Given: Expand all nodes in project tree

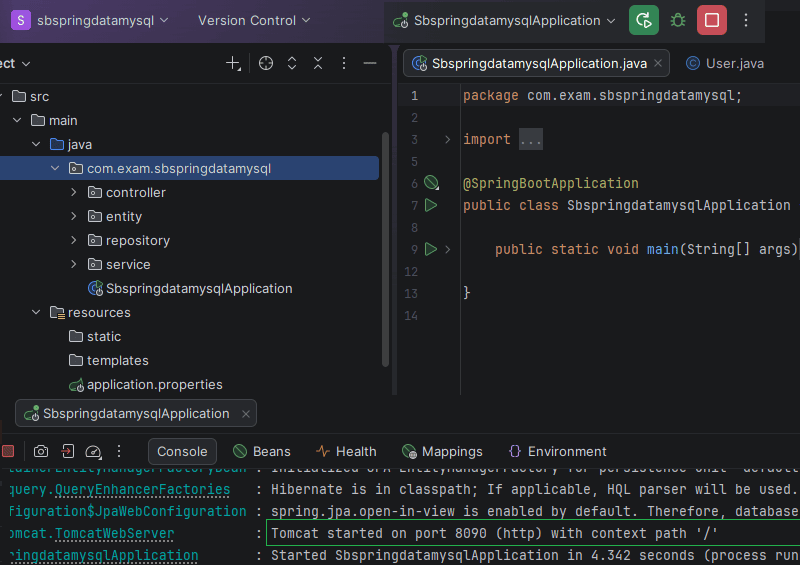Looking at the screenshot, I should coord(292,63).
